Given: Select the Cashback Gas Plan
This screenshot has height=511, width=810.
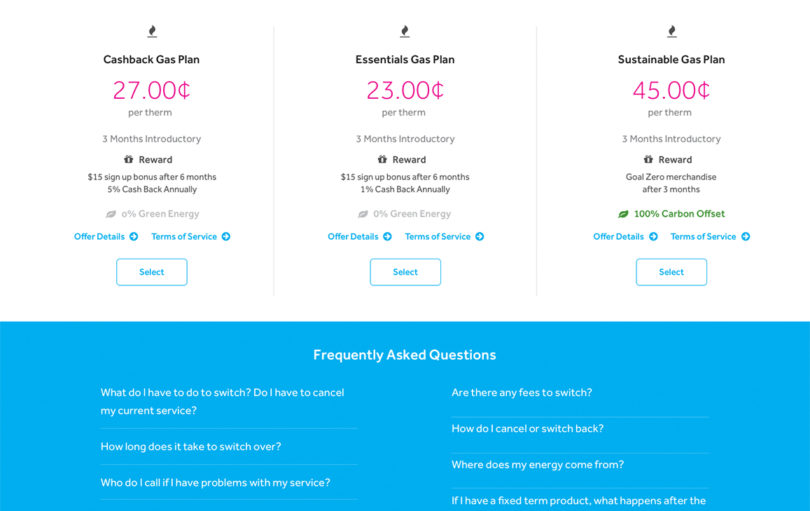Looking at the screenshot, I should click(x=152, y=272).
